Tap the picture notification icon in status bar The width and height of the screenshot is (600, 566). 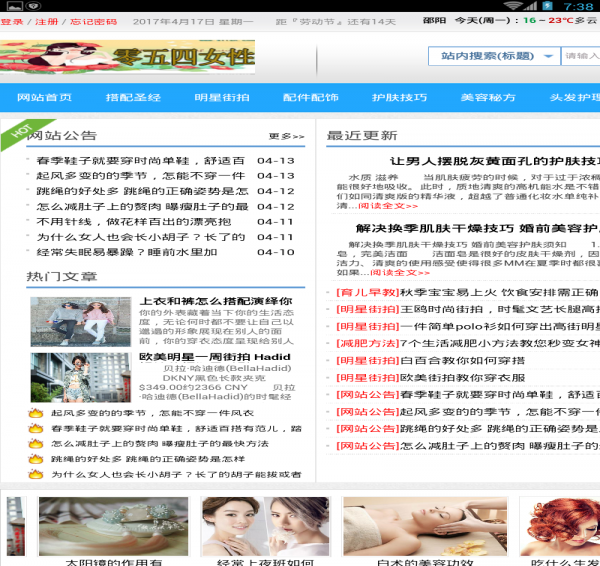point(15,6)
